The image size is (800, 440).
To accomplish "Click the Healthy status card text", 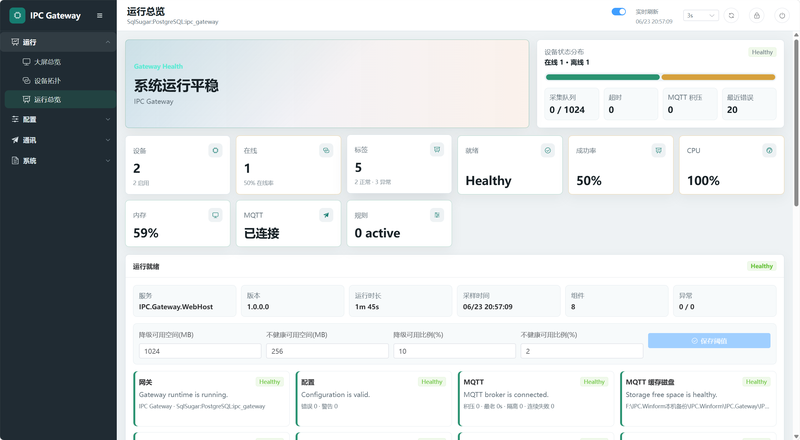I will (488, 181).
